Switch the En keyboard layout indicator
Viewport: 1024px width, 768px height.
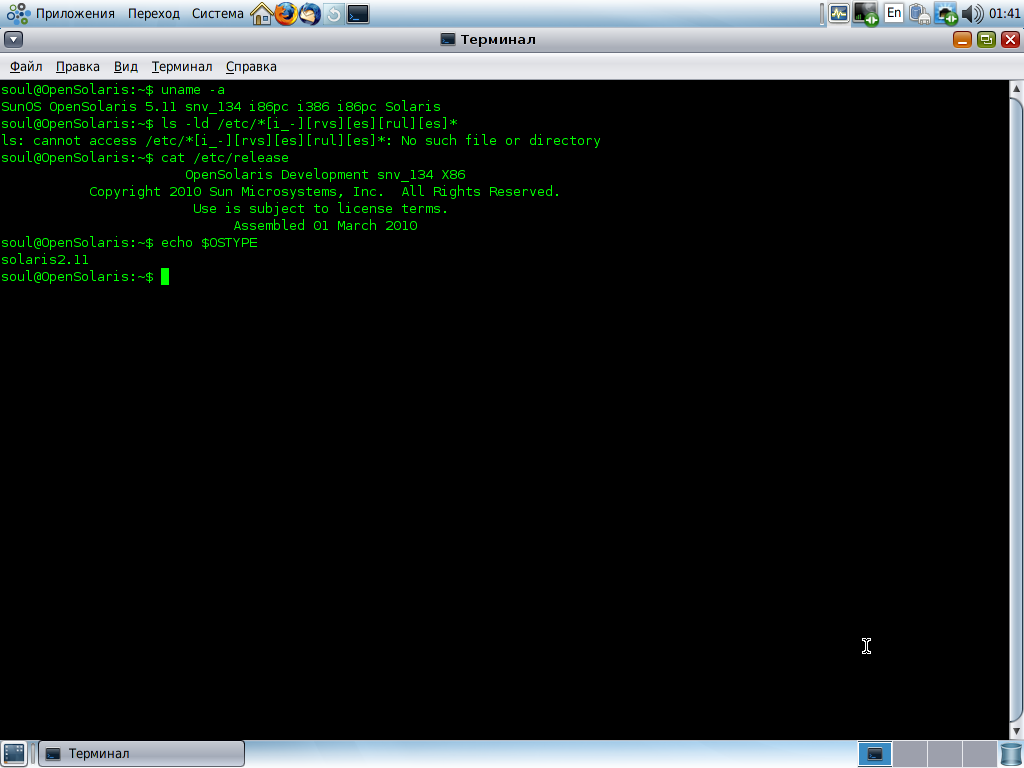894,13
